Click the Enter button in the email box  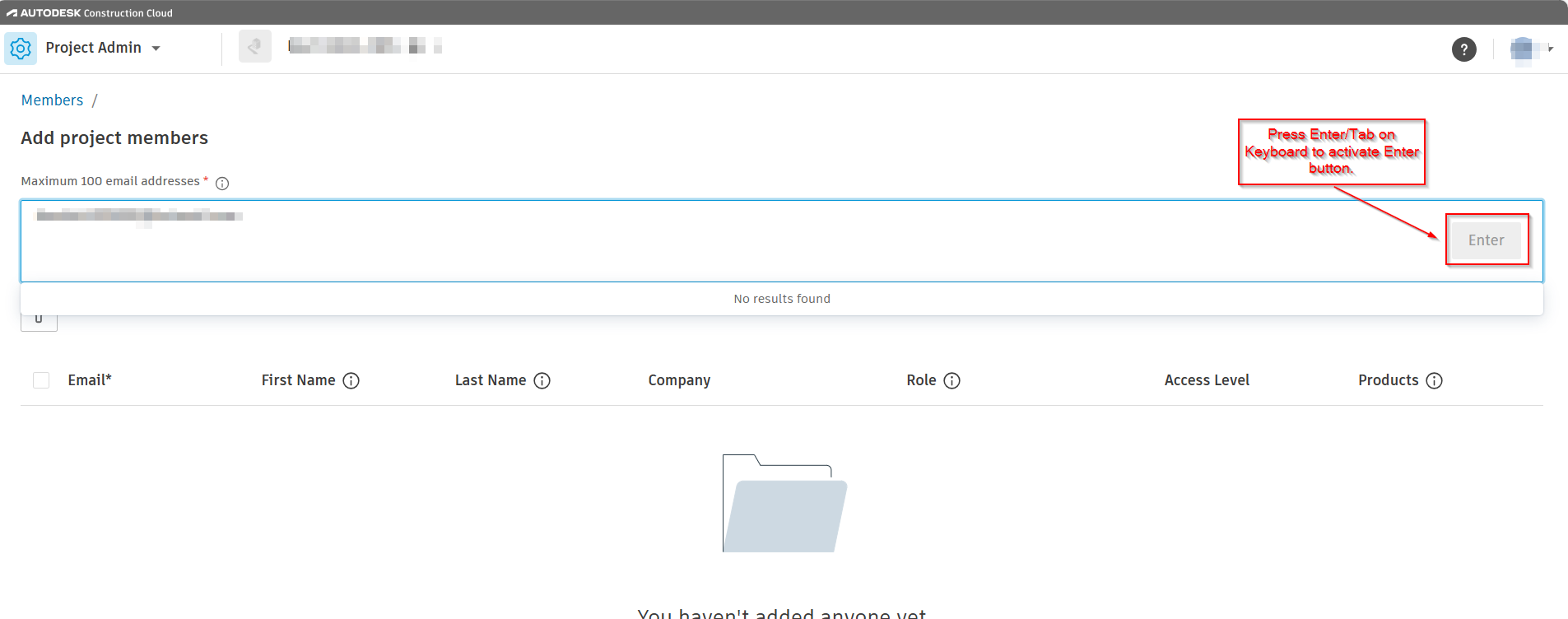pyautogui.click(x=1486, y=240)
